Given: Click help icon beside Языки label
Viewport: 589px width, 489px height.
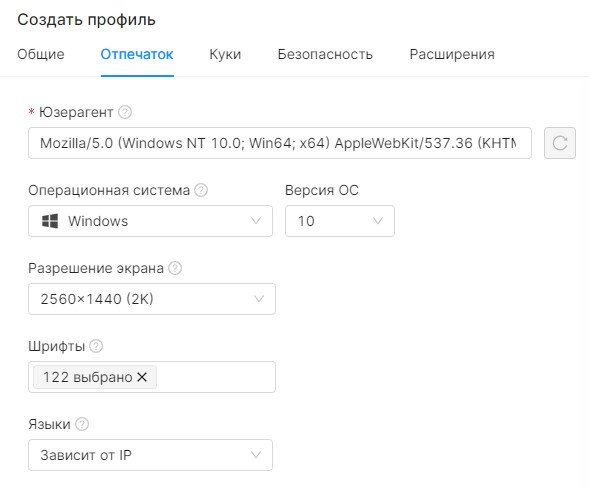Looking at the screenshot, I should [82, 424].
